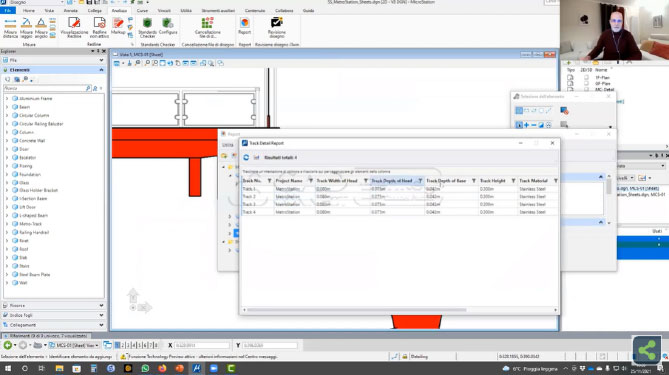Open the Home ribbon tab
The image size is (669, 375).
[29, 11]
